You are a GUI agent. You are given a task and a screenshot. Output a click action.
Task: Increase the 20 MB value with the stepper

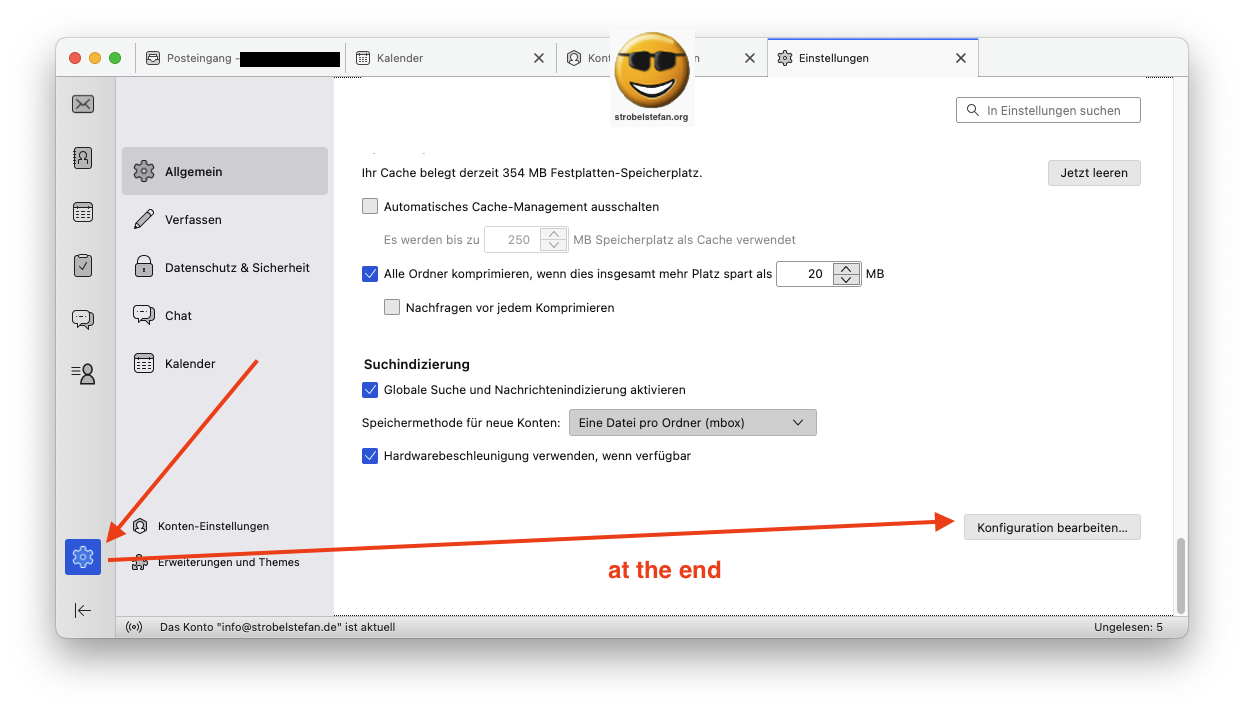[848, 268]
